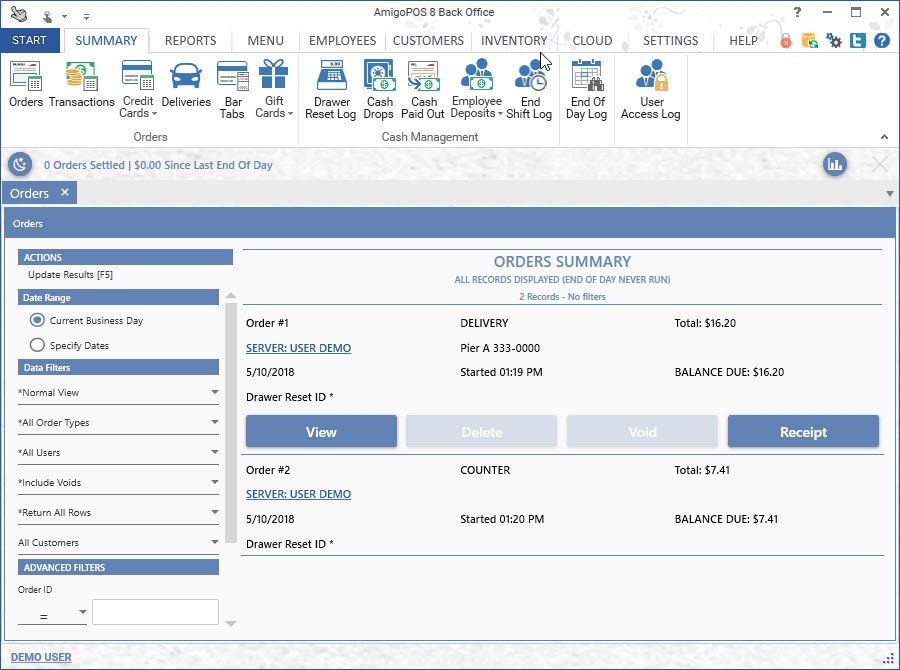The height and width of the screenshot is (670, 900).
Task: Expand the All Order Types dropdown
Action: point(118,423)
